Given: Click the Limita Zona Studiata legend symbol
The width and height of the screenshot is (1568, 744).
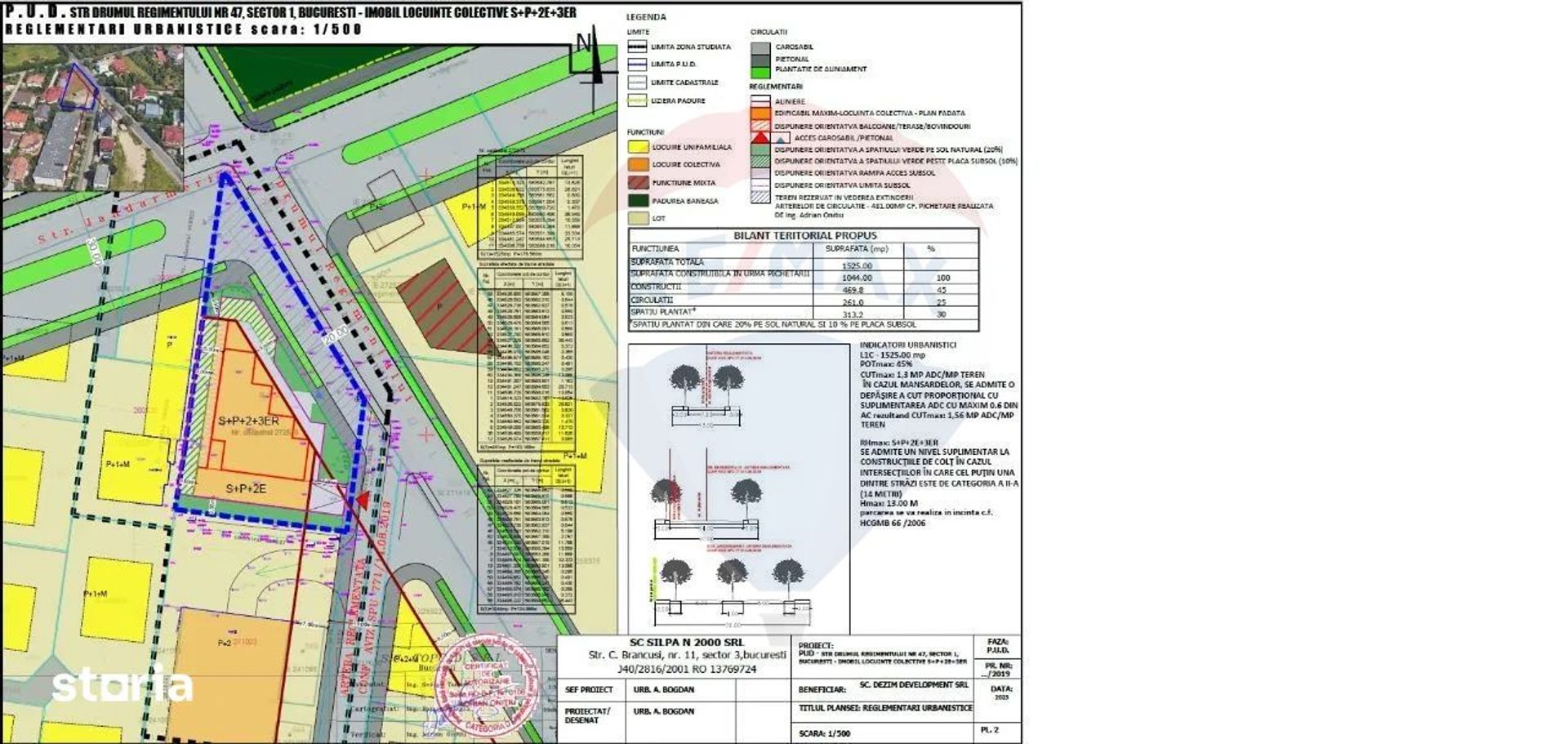Looking at the screenshot, I should coord(637,47).
